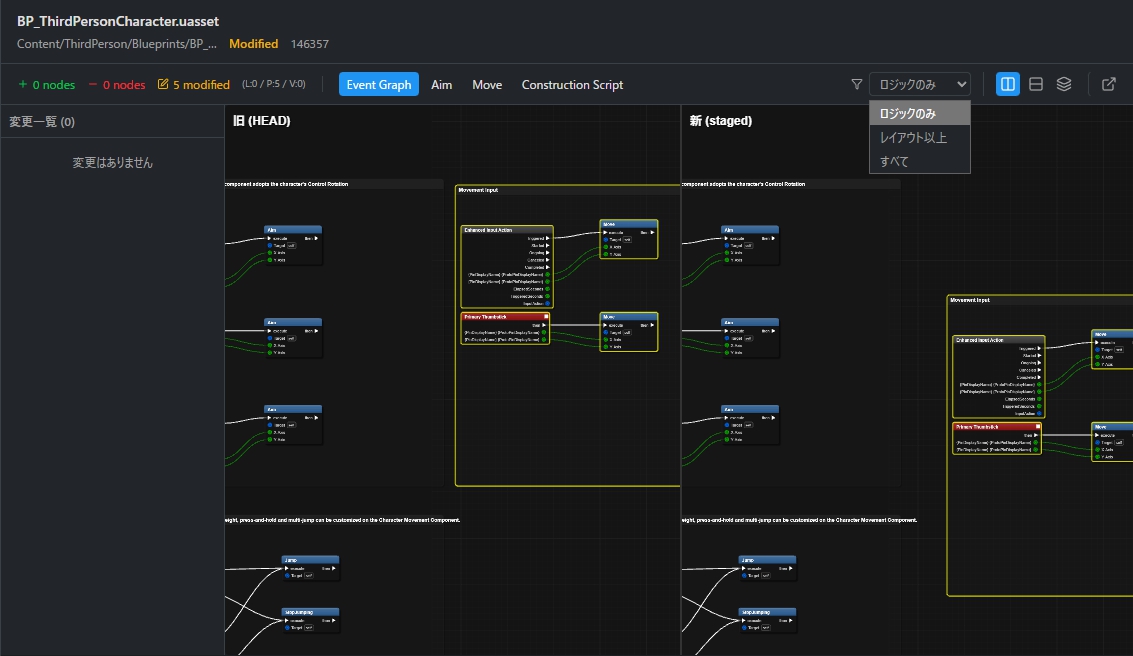Click the 5 modified edit icon
The image size is (1133, 656).
click(163, 85)
